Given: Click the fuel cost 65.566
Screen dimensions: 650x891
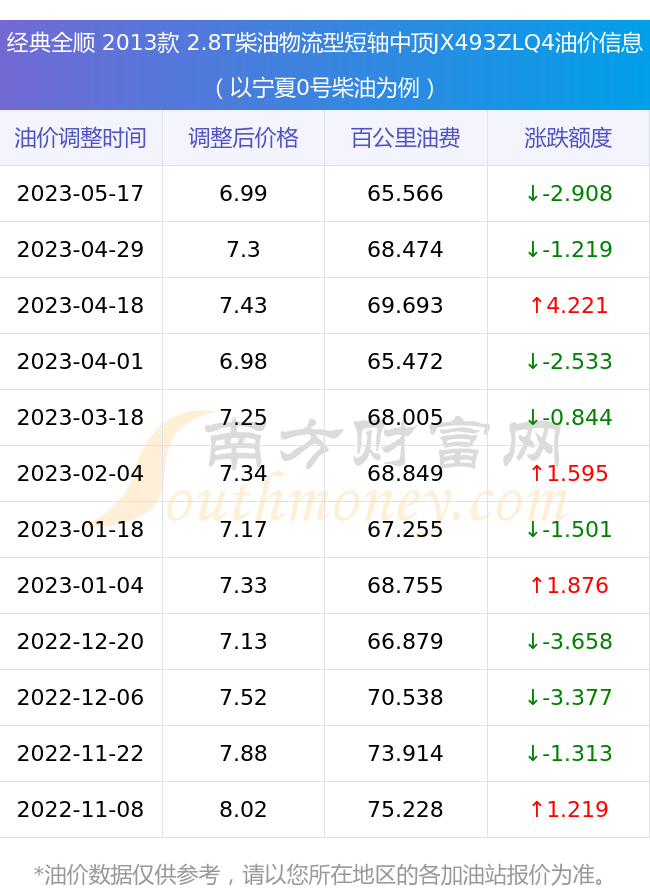Looking at the screenshot, I should pyautogui.click(x=405, y=193).
